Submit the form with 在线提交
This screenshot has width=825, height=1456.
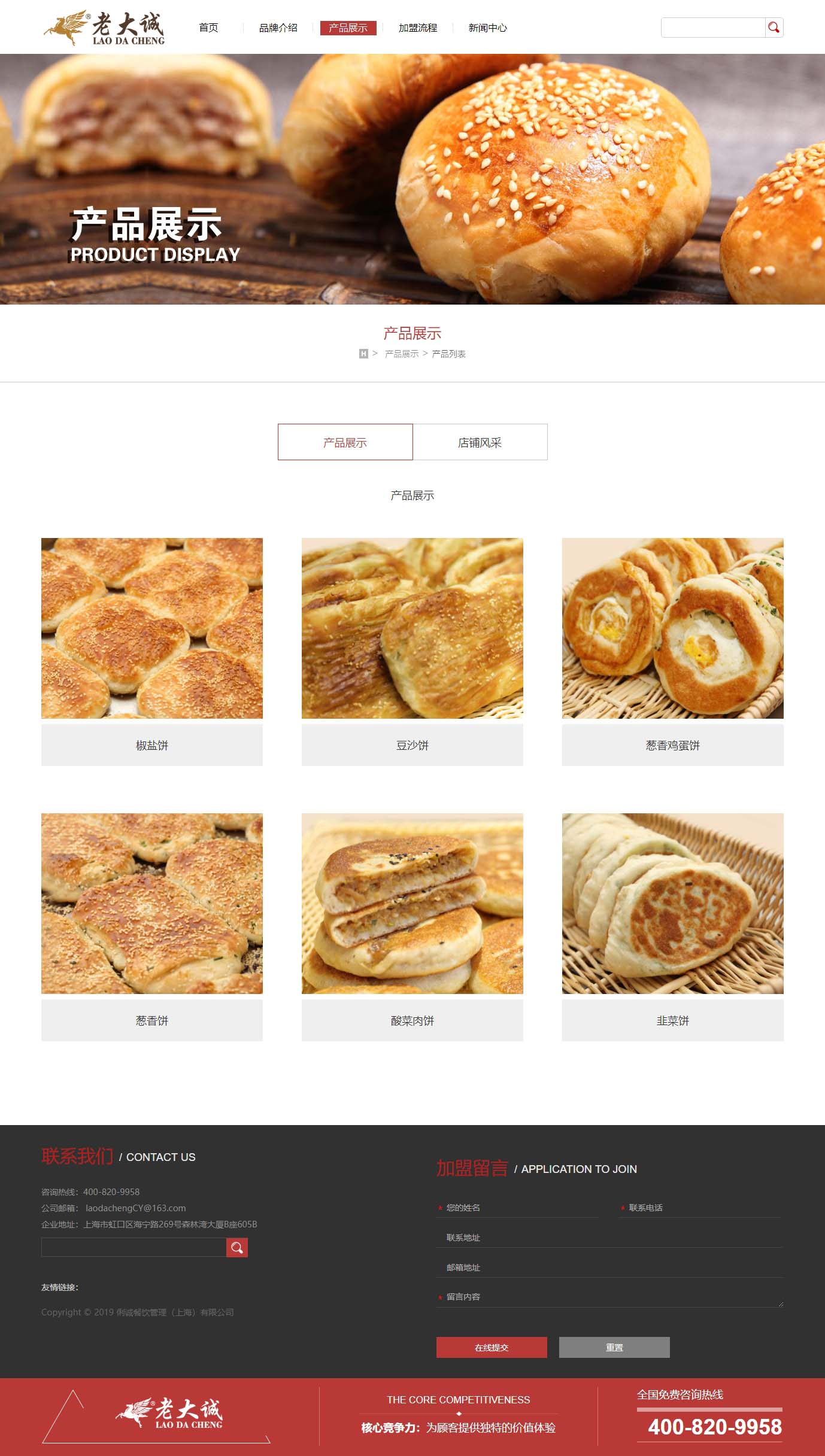click(x=492, y=1348)
